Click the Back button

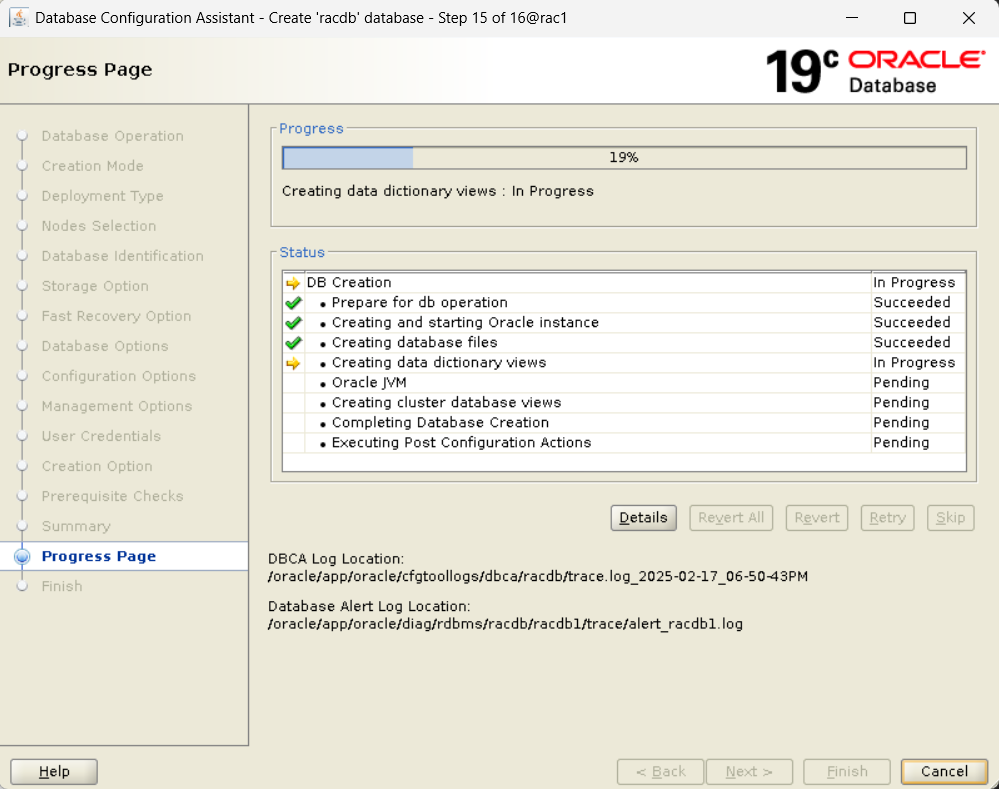click(661, 772)
